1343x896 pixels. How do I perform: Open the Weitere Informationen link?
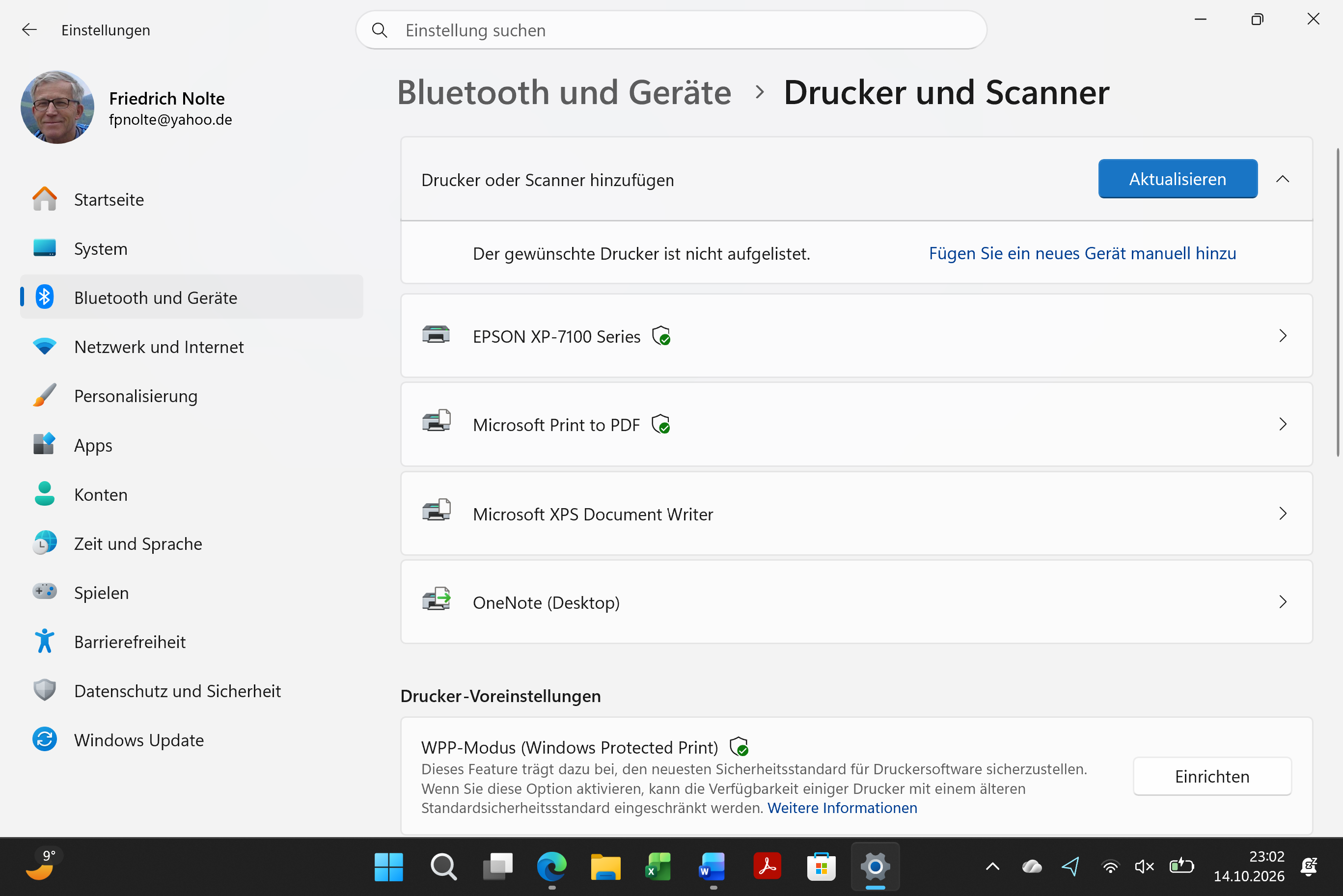click(x=842, y=808)
